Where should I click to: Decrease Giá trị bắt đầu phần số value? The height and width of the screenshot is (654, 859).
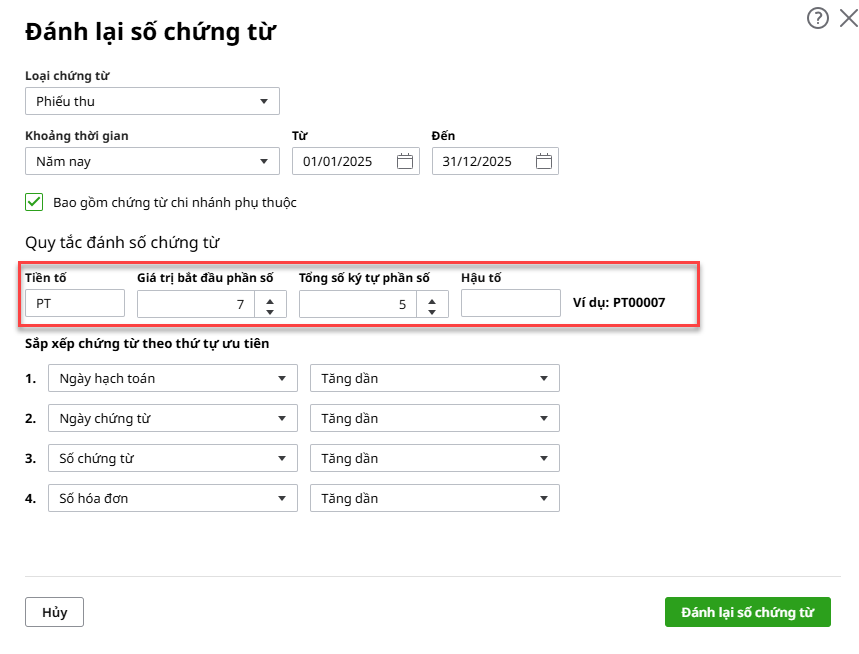click(x=270, y=310)
